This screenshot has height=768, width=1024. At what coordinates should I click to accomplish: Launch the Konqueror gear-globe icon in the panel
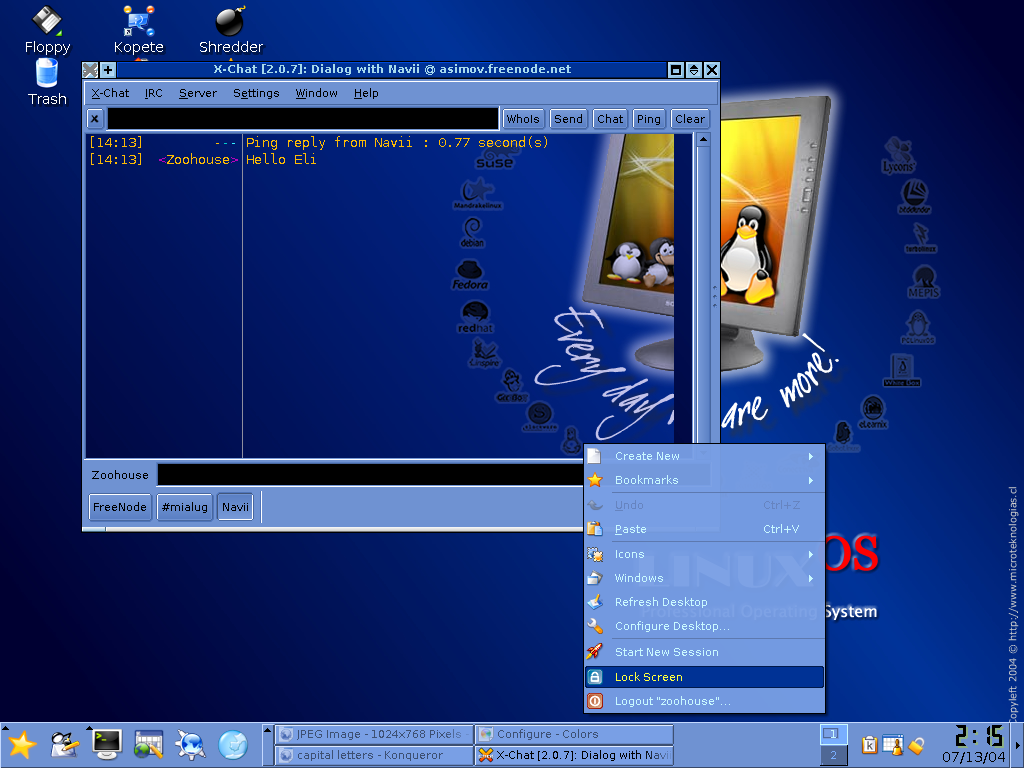click(x=191, y=744)
